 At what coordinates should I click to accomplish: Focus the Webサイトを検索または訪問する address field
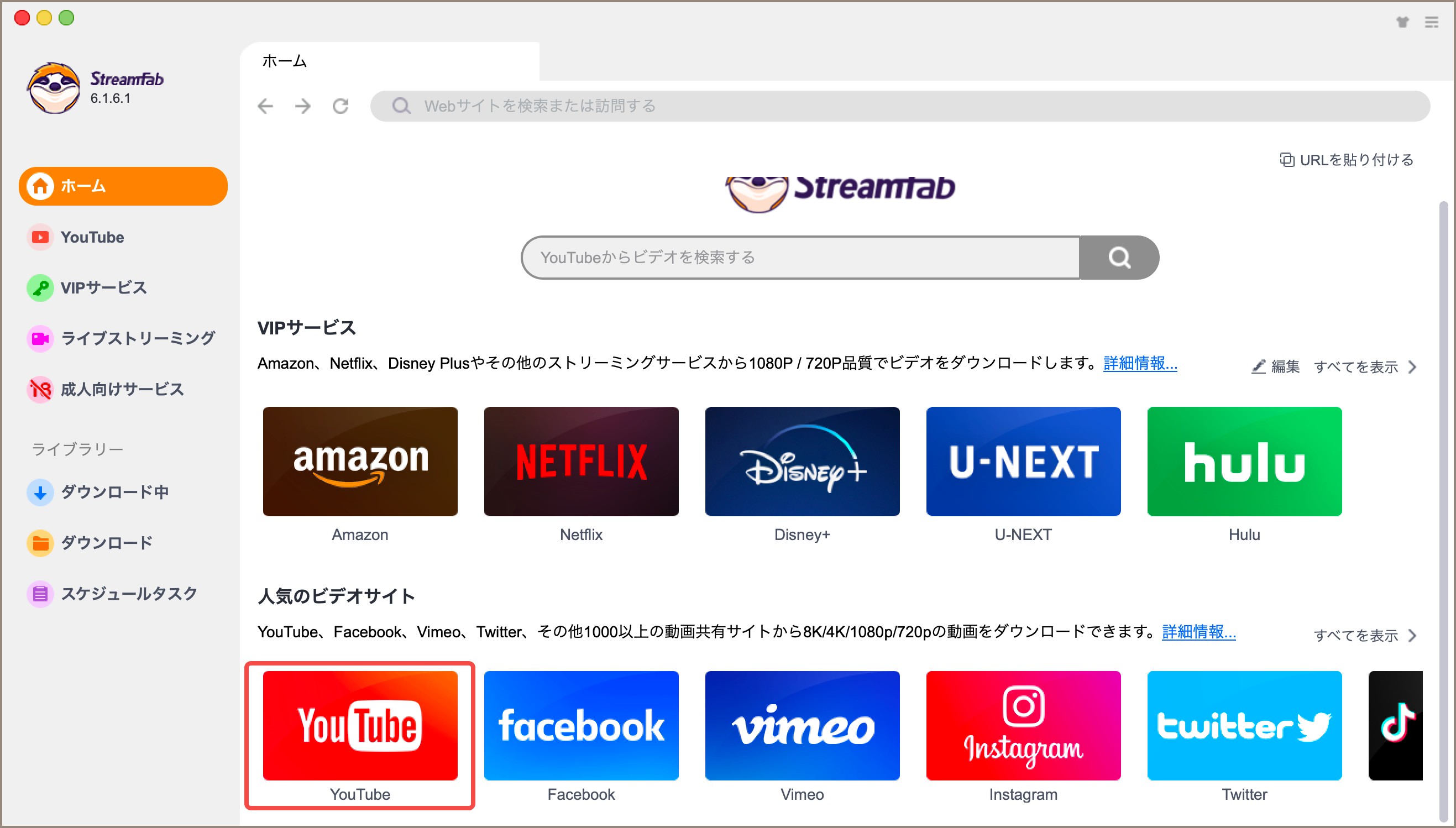pos(900,106)
